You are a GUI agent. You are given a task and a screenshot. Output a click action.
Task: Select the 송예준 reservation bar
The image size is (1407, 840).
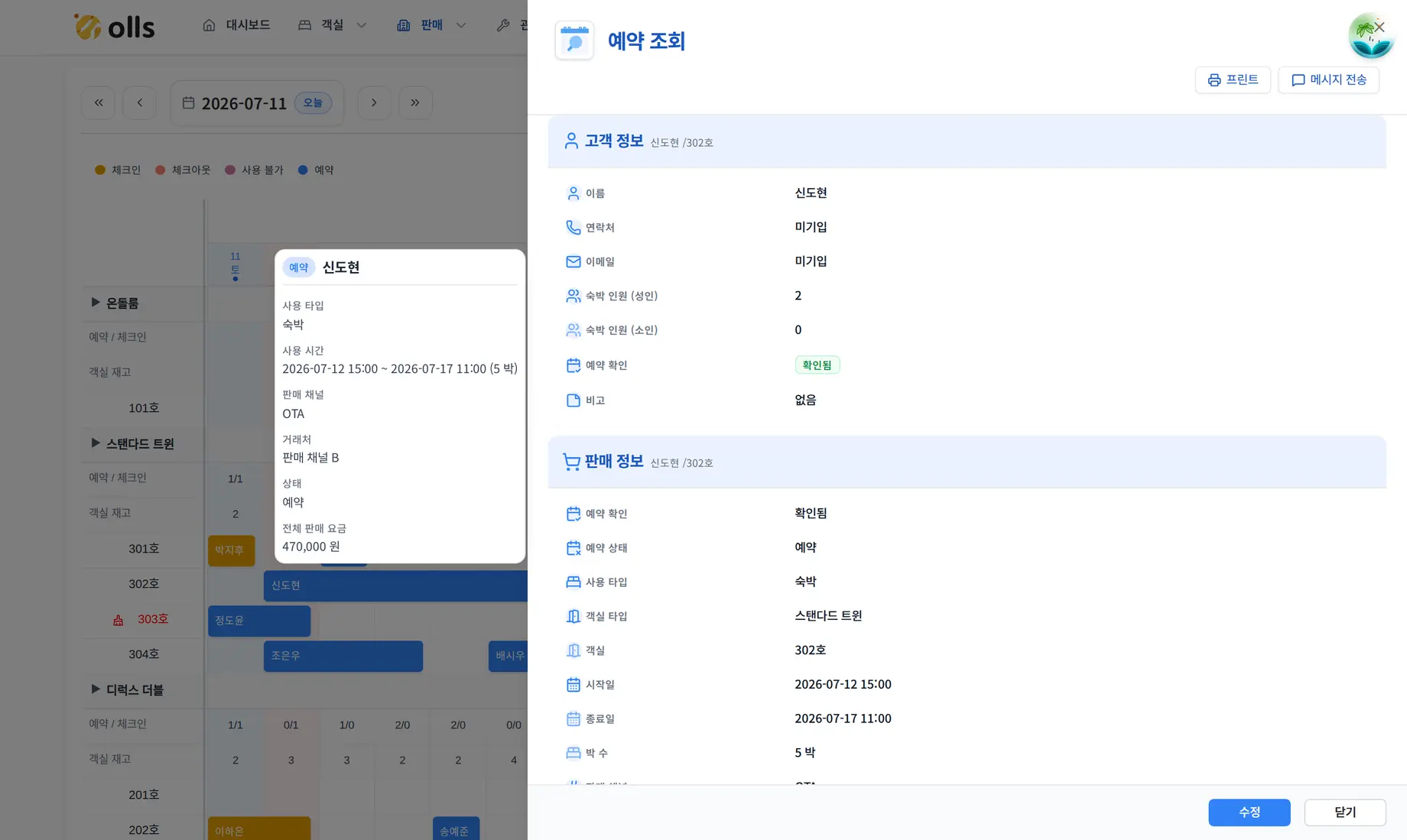click(456, 829)
